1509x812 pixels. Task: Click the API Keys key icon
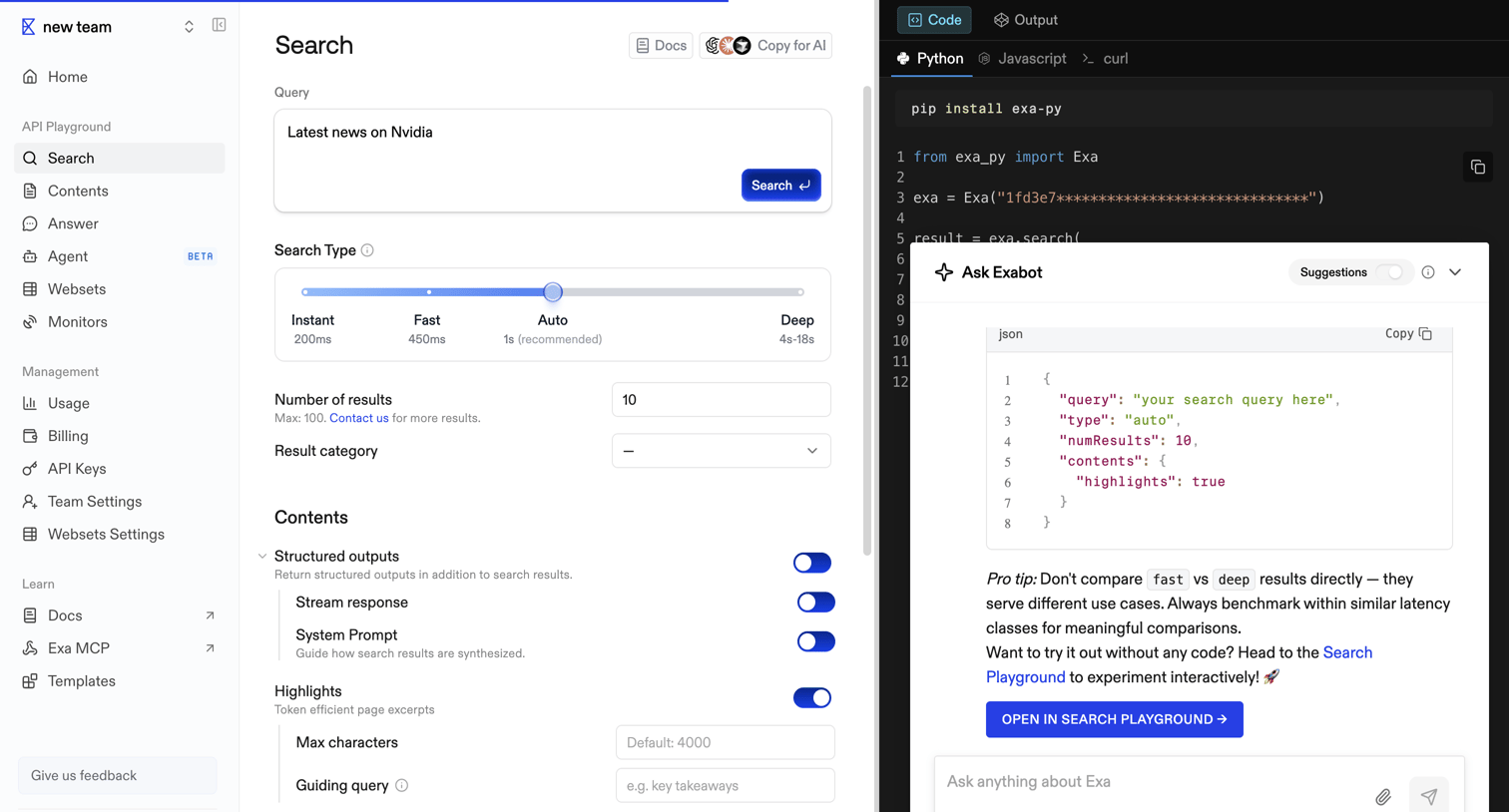(30, 469)
